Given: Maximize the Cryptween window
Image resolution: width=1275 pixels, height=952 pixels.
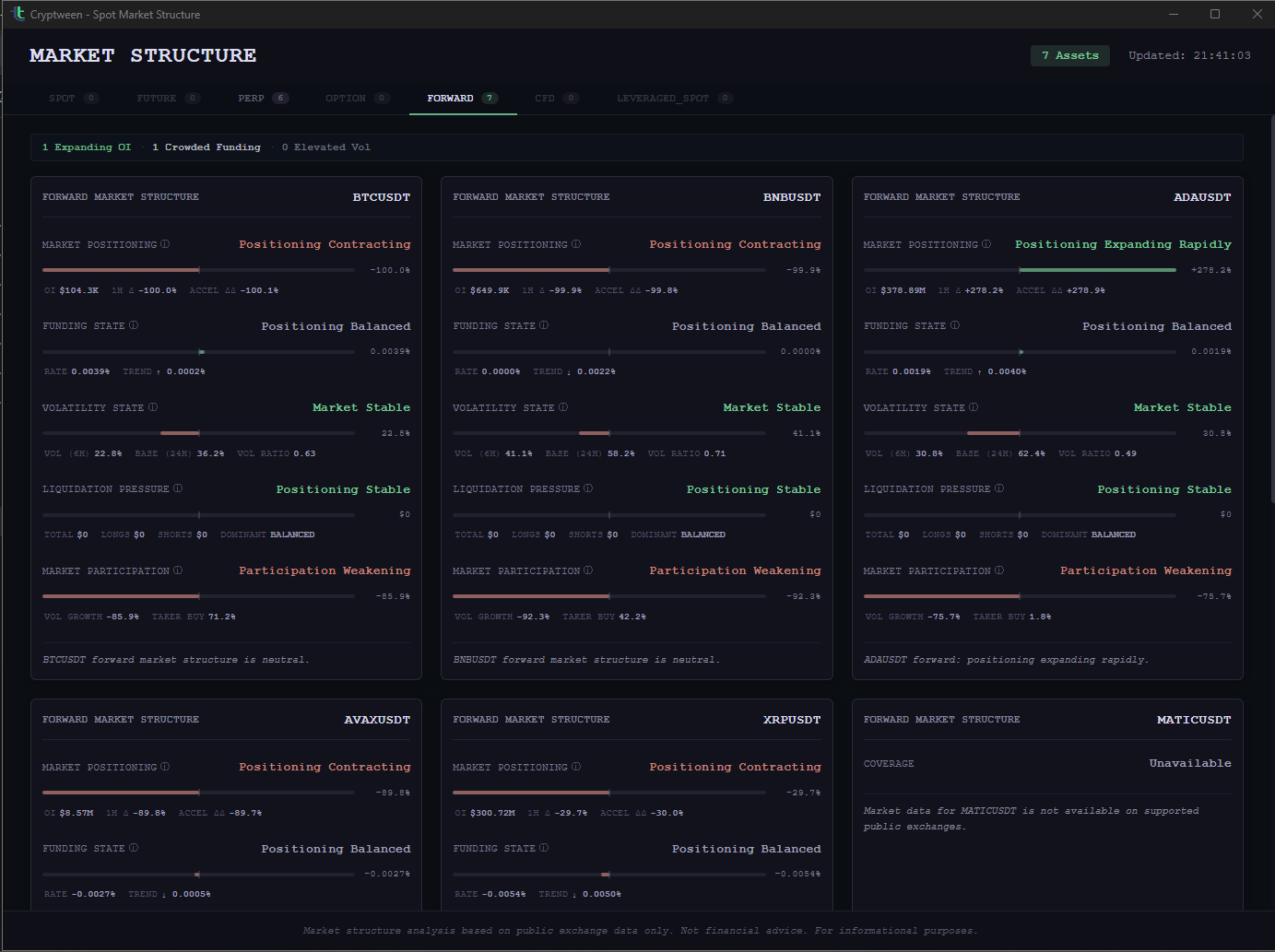Looking at the screenshot, I should (x=1215, y=14).
